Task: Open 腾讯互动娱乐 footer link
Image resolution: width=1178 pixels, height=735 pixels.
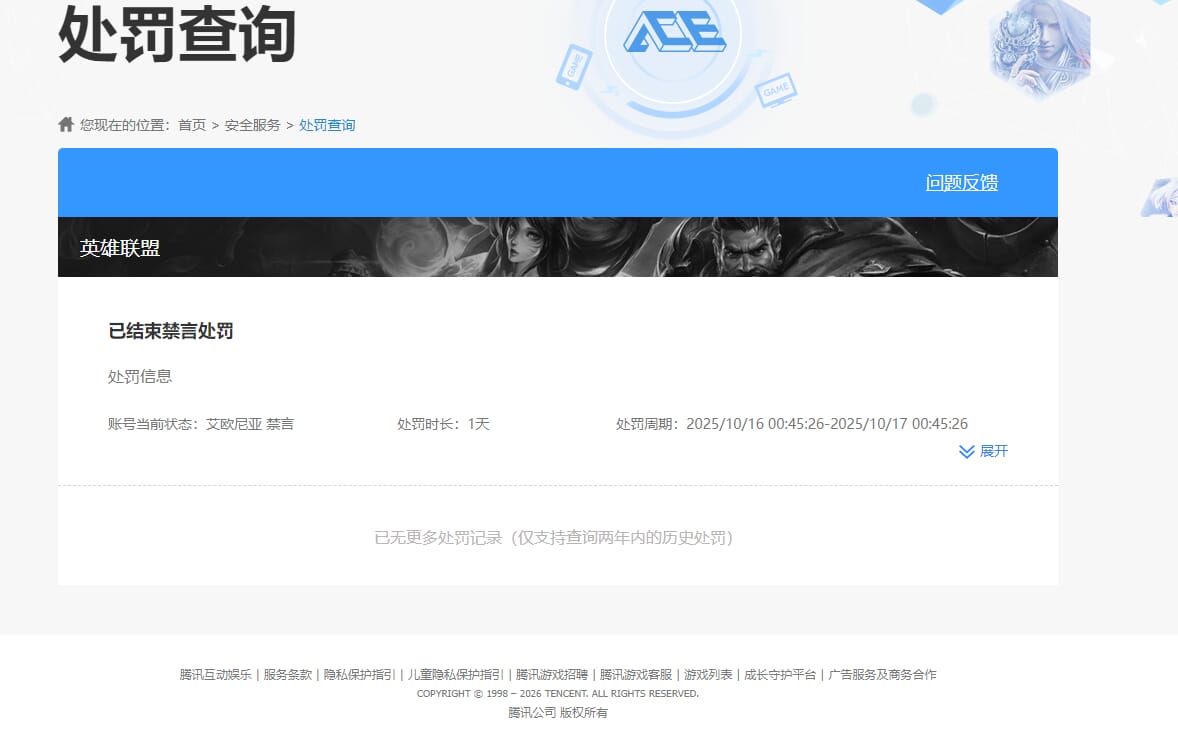Action: click(x=216, y=674)
